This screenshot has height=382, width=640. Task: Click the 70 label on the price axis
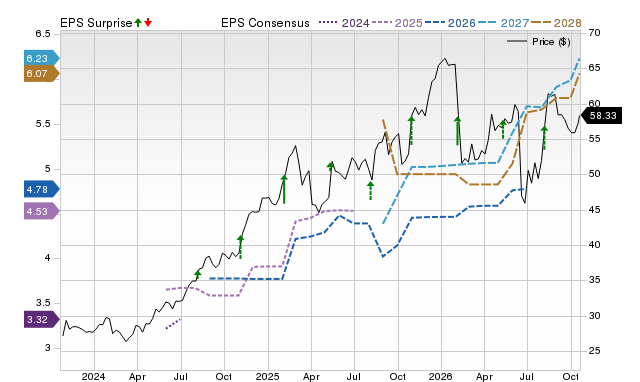(594, 33)
